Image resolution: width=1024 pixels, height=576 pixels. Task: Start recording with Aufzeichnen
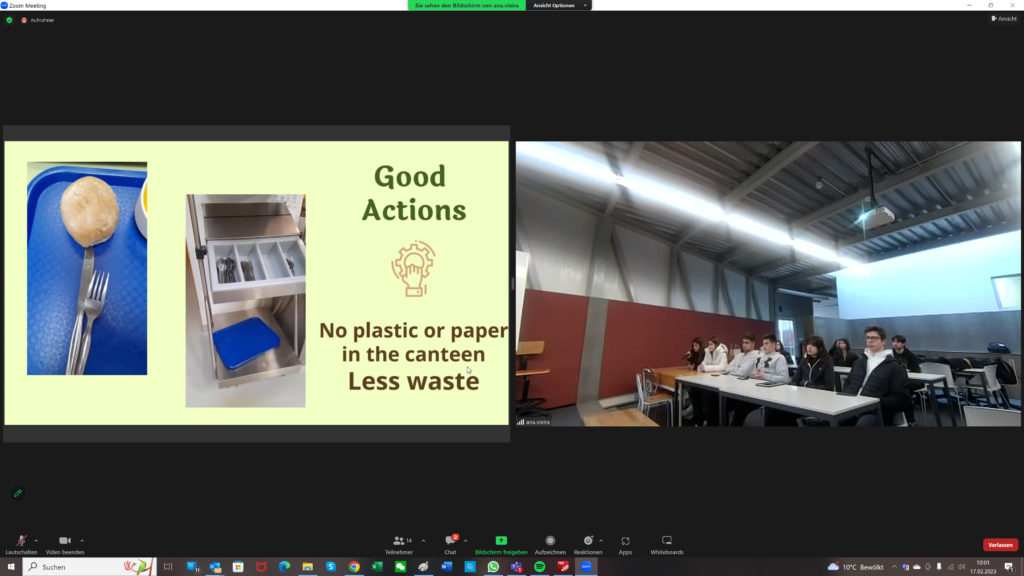[550, 541]
